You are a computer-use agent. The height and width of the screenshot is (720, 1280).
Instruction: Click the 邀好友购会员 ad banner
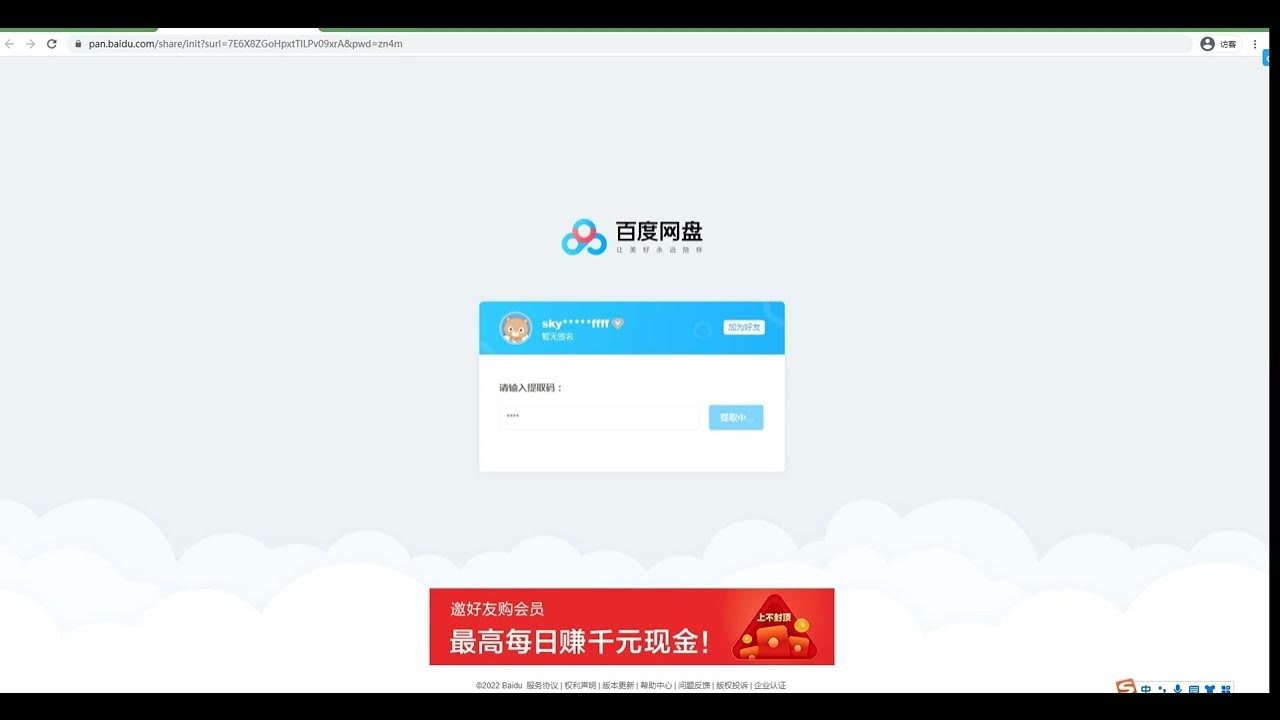[630, 626]
